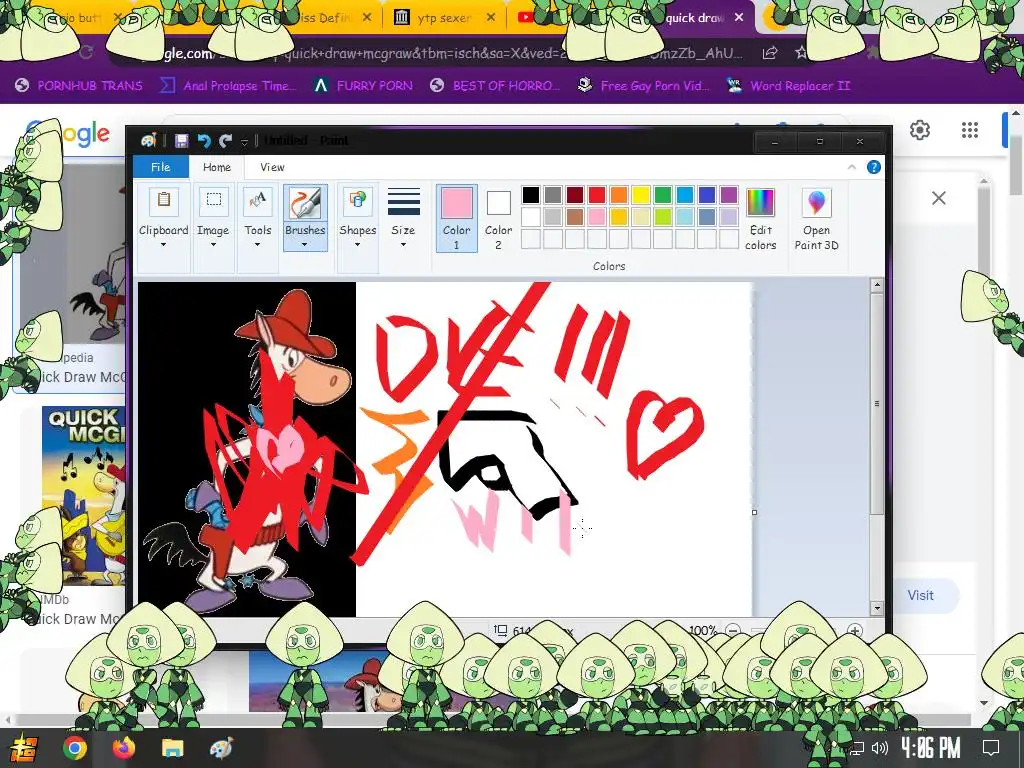This screenshot has height=768, width=1024.
Task: Pick the green palette swatch
Action: pos(663,195)
